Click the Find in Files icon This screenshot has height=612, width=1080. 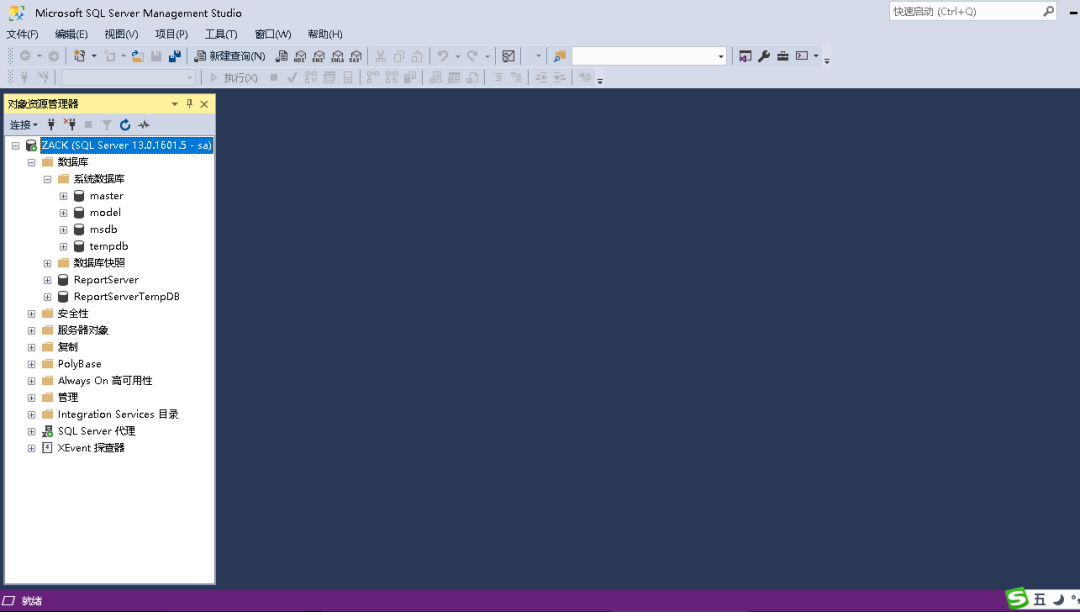point(559,56)
